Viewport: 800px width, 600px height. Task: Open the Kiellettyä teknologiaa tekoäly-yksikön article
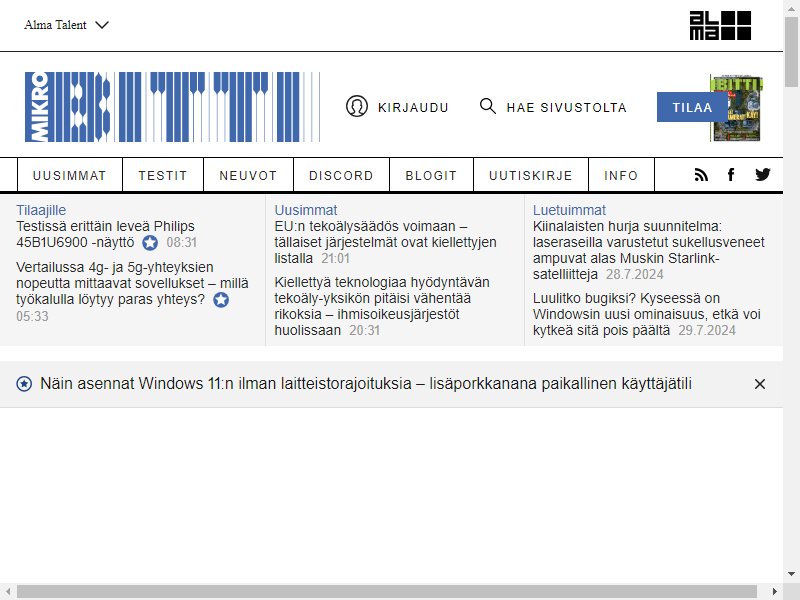(x=382, y=306)
